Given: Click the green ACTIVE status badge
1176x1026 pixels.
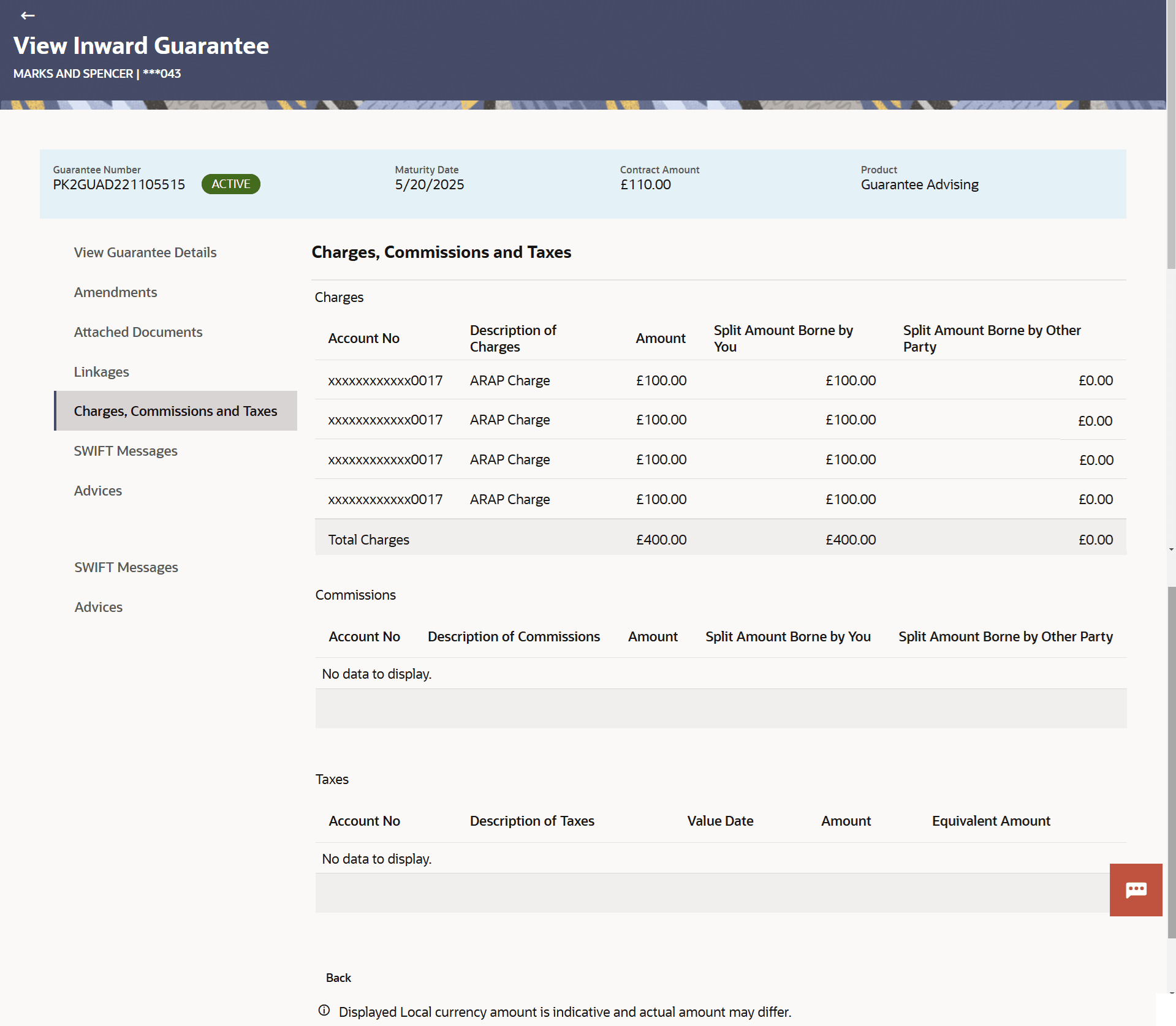Looking at the screenshot, I should pos(230,184).
